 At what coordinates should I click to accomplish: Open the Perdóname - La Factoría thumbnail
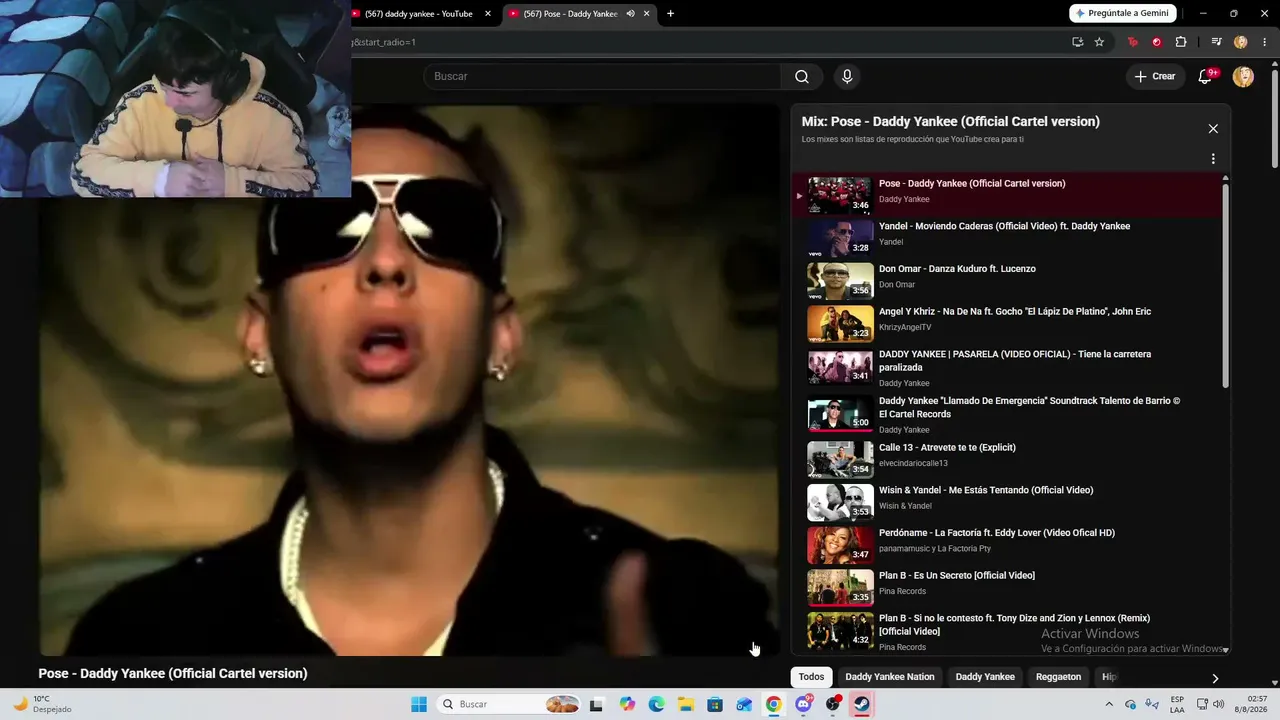click(840, 545)
